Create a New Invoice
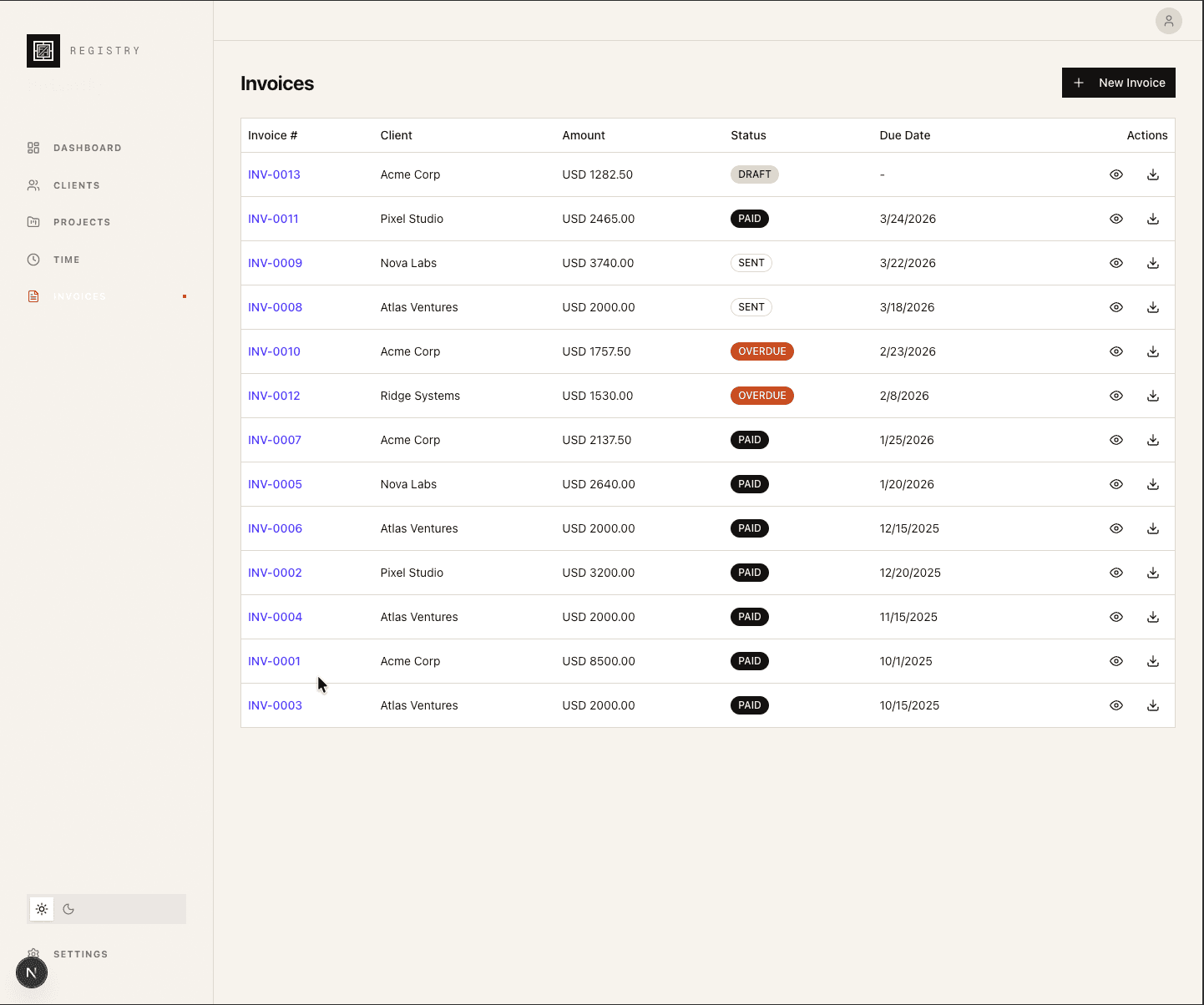The height and width of the screenshot is (1005, 1204). point(1118,82)
